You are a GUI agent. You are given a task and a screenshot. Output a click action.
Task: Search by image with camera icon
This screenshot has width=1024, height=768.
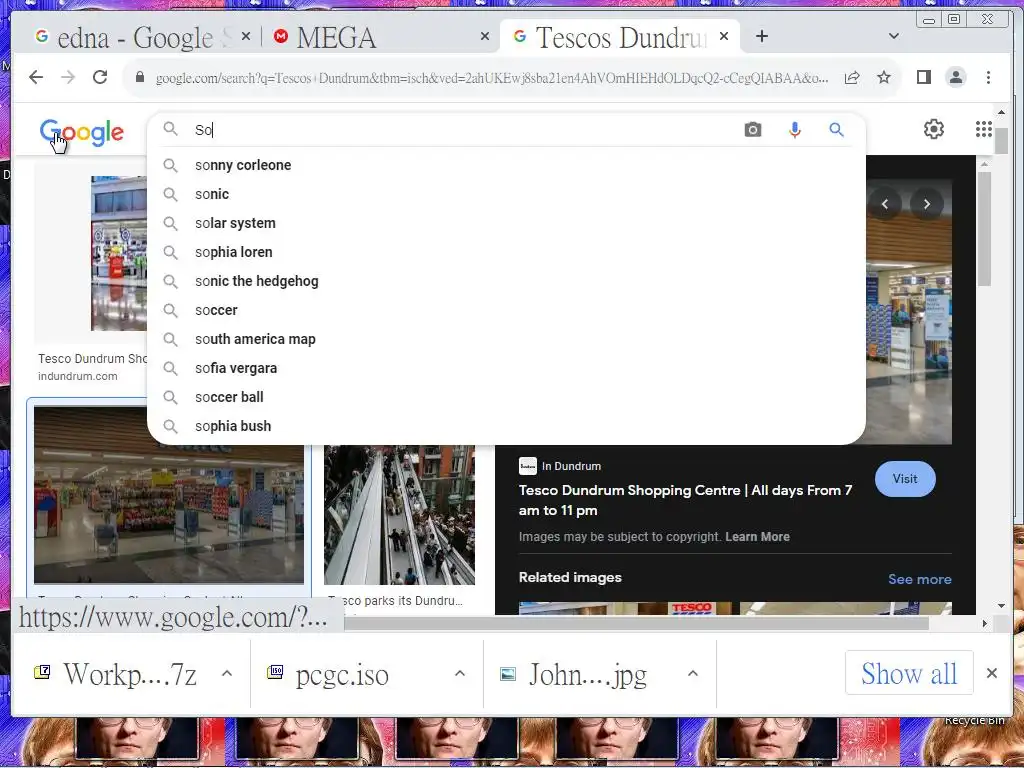coord(753,129)
